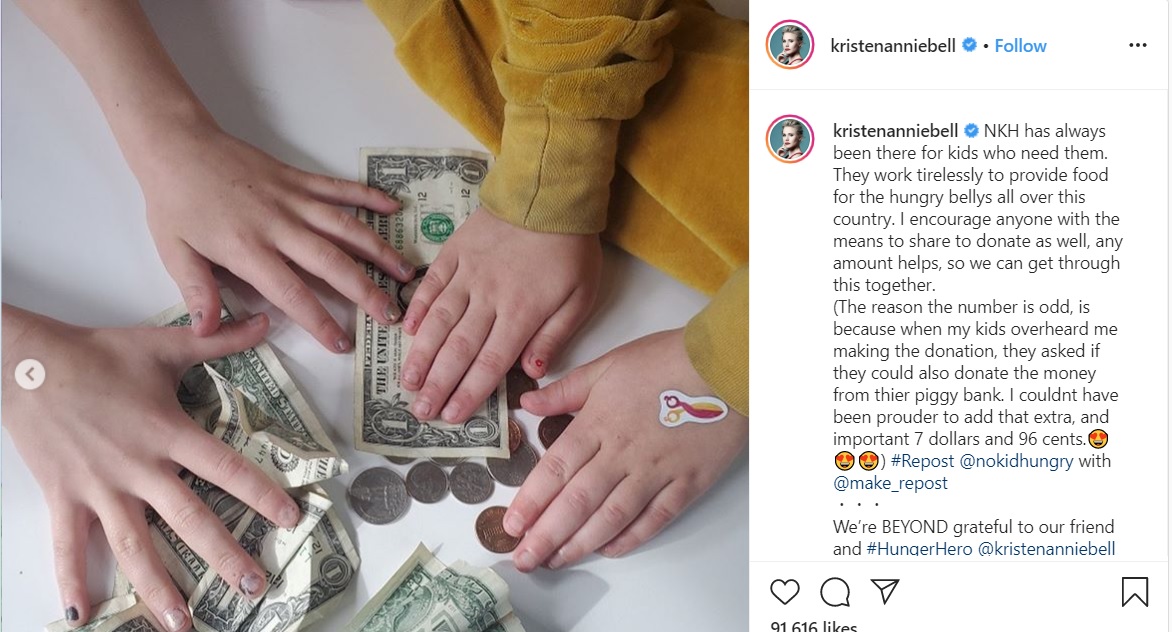Visit the @nokidhungry mention

pos(1017,461)
